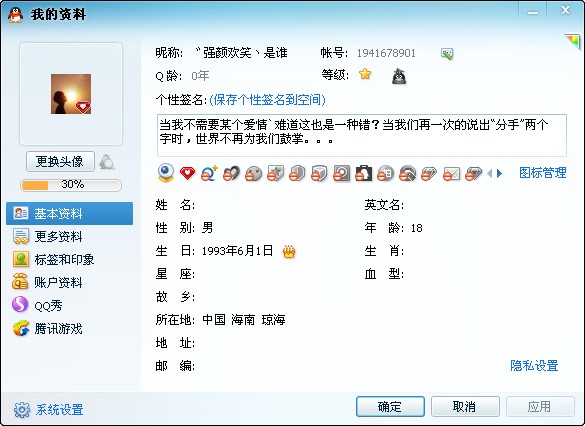This screenshot has height=426, width=585.
Task: Open the corner skin color flag
Action: 572,41
